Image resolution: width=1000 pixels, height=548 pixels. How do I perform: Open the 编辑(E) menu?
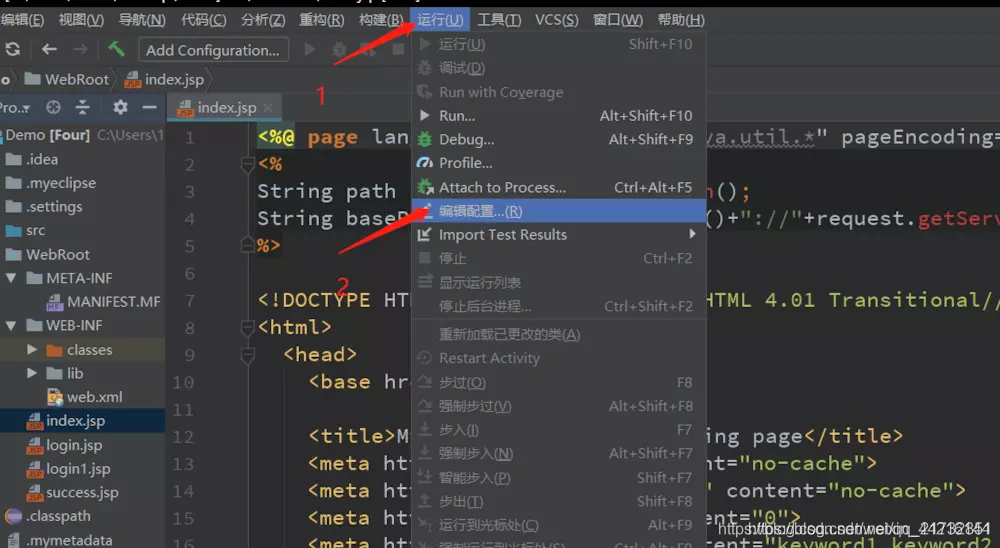click(x=22, y=20)
